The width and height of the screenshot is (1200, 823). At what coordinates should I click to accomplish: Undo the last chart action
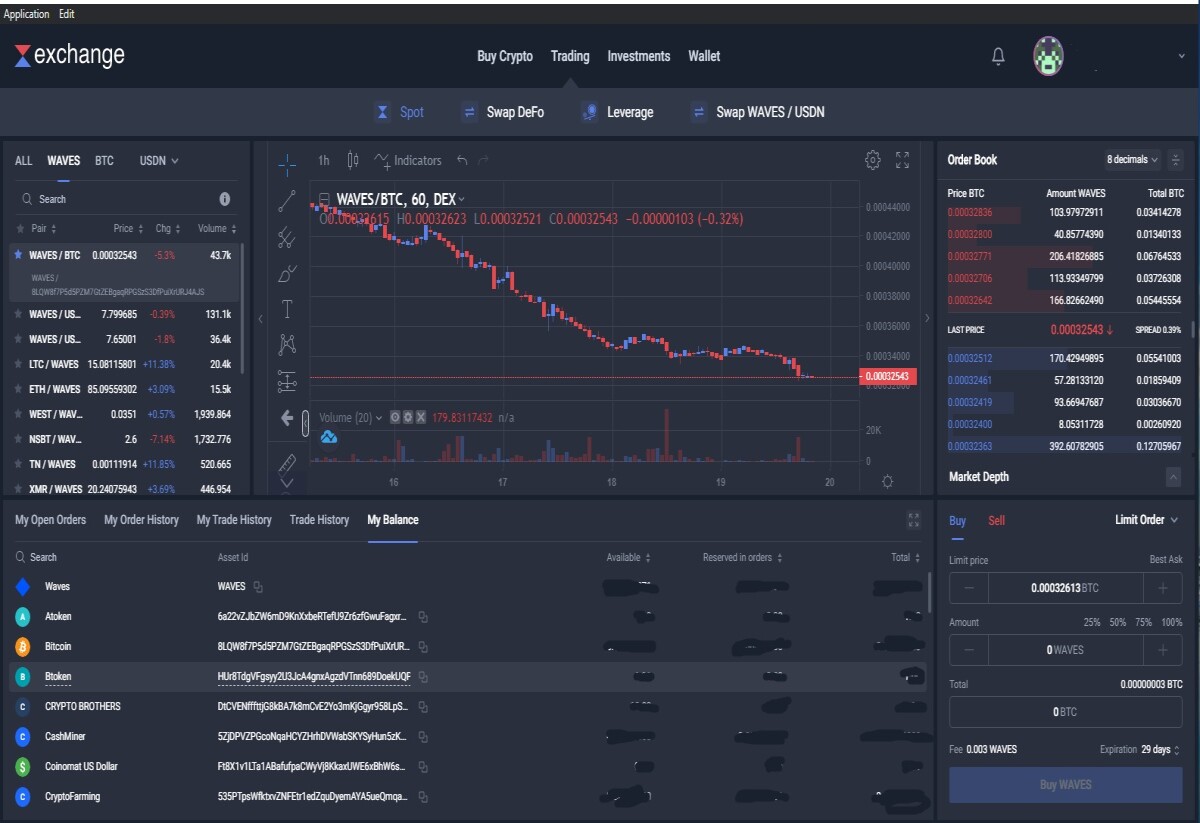(x=462, y=160)
